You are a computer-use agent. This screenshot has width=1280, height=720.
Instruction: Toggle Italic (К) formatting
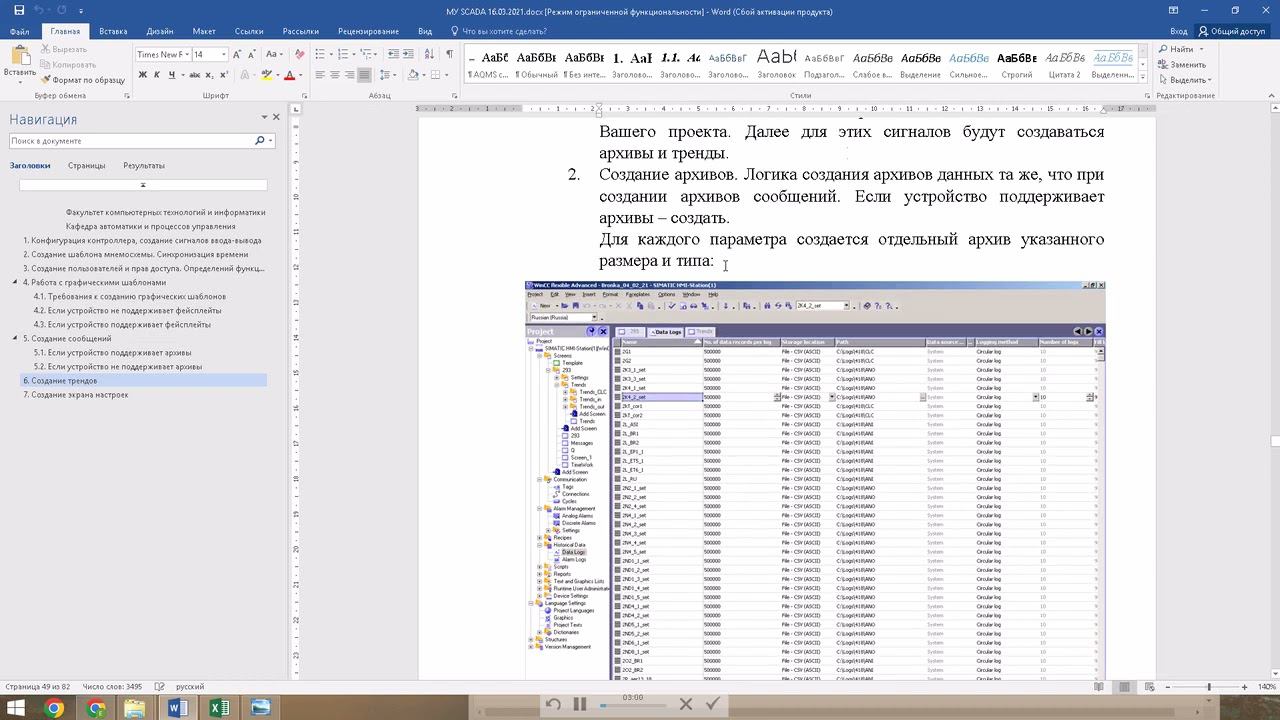158,75
